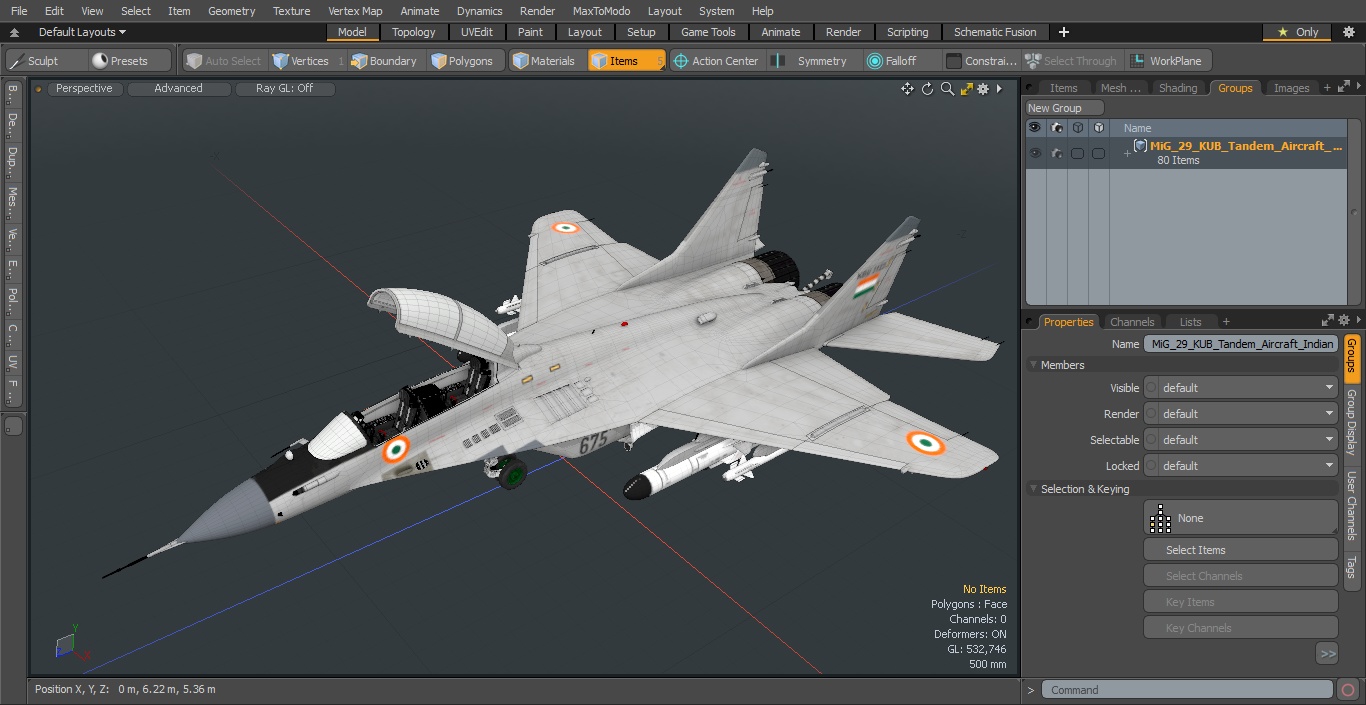Expand properties with the >> button
Image resolution: width=1366 pixels, height=705 pixels.
point(1327,654)
